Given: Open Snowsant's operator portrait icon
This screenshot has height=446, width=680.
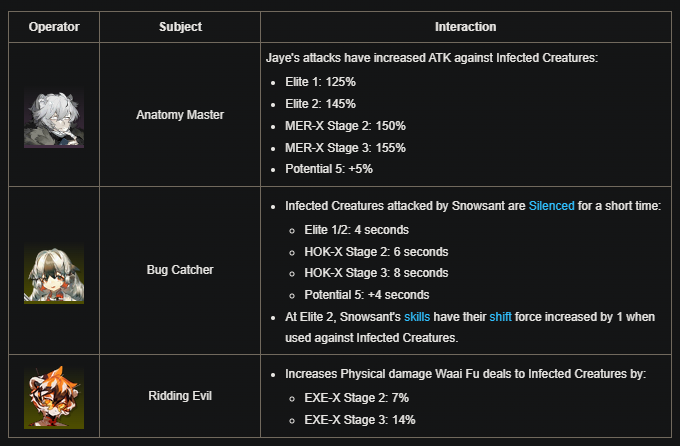Looking at the screenshot, I should tap(54, 274).
